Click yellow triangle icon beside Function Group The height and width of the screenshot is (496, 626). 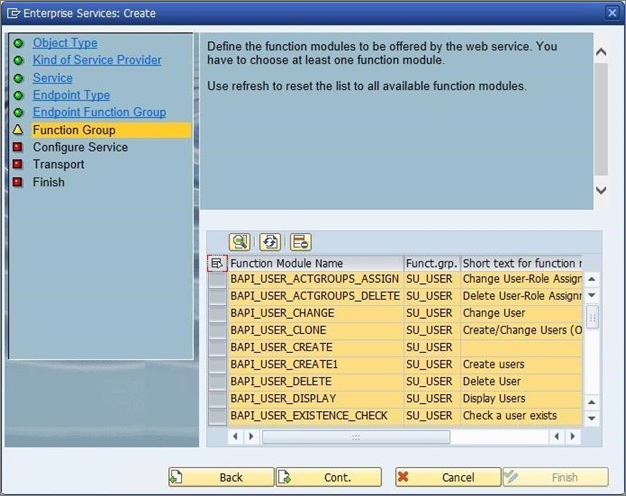(18, 130)
